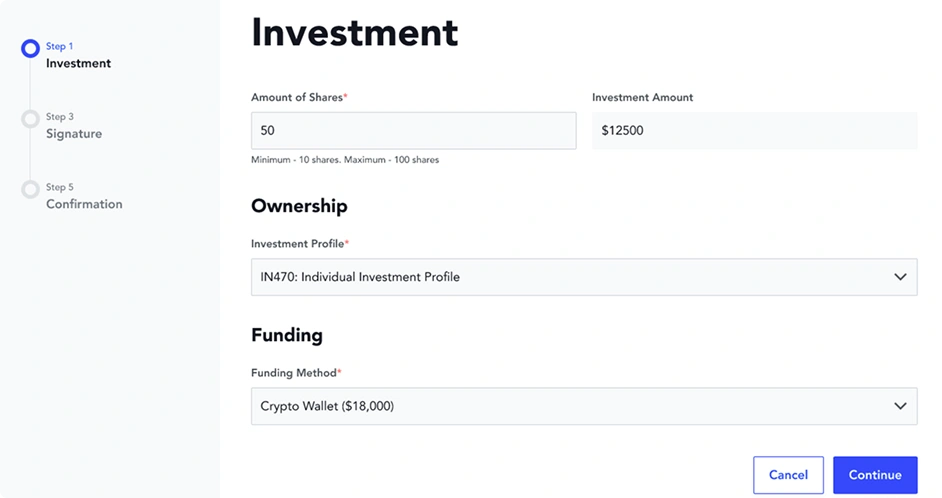Image resolution: width=942 pixels, height=498 pixels.
Task: Jump to the Confirmation step
Action: click(84, 204)
